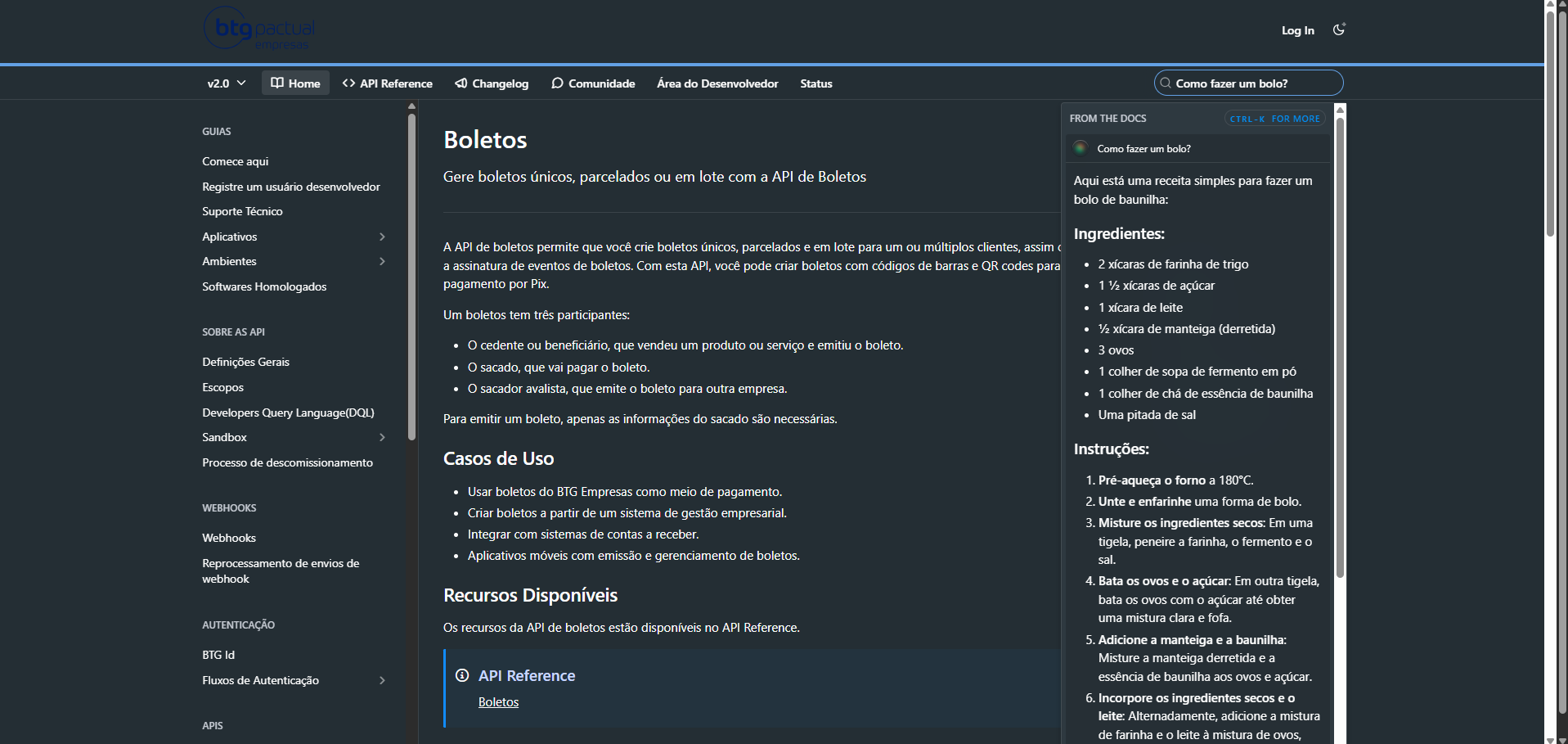Open the Suporte Técnico page
Screen dimensions: 1568x744
point(242,211)
